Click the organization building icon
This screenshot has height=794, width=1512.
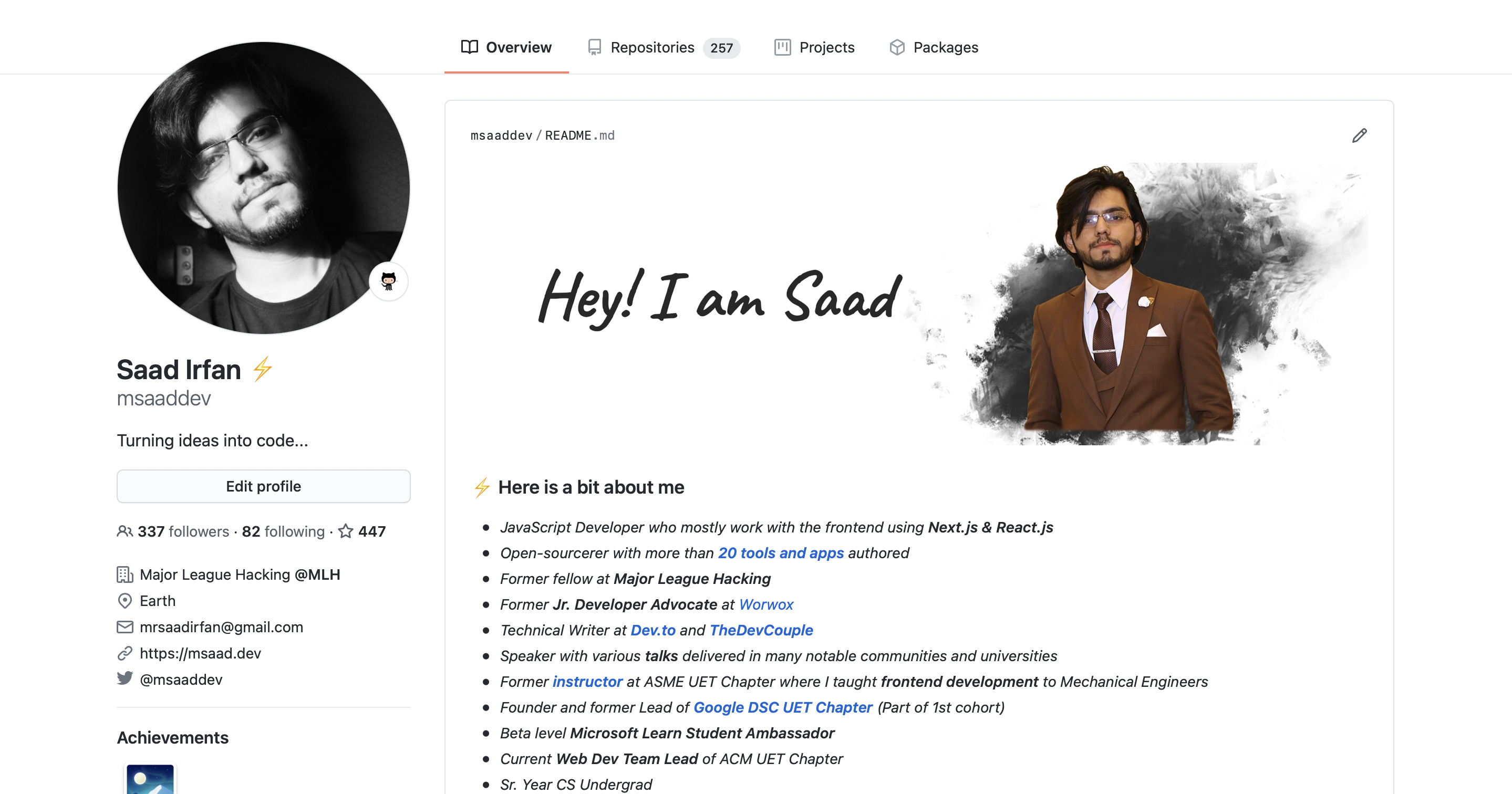click(125, 574)
